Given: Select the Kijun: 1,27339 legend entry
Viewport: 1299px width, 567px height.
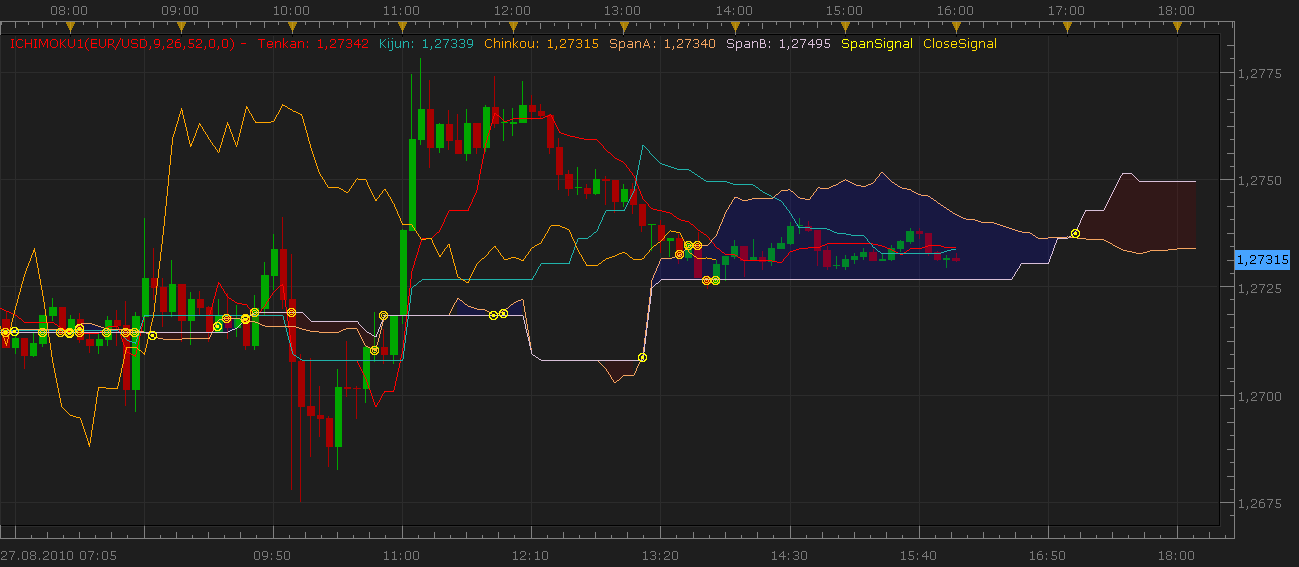Looking at the screenshot, I should click(x=427, y=44).
